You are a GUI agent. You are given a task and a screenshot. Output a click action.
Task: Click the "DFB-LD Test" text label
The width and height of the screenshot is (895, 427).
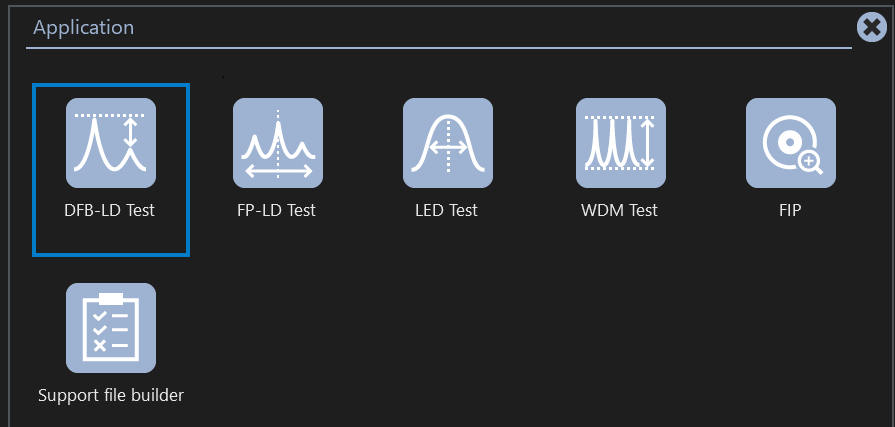click(111, 210)
